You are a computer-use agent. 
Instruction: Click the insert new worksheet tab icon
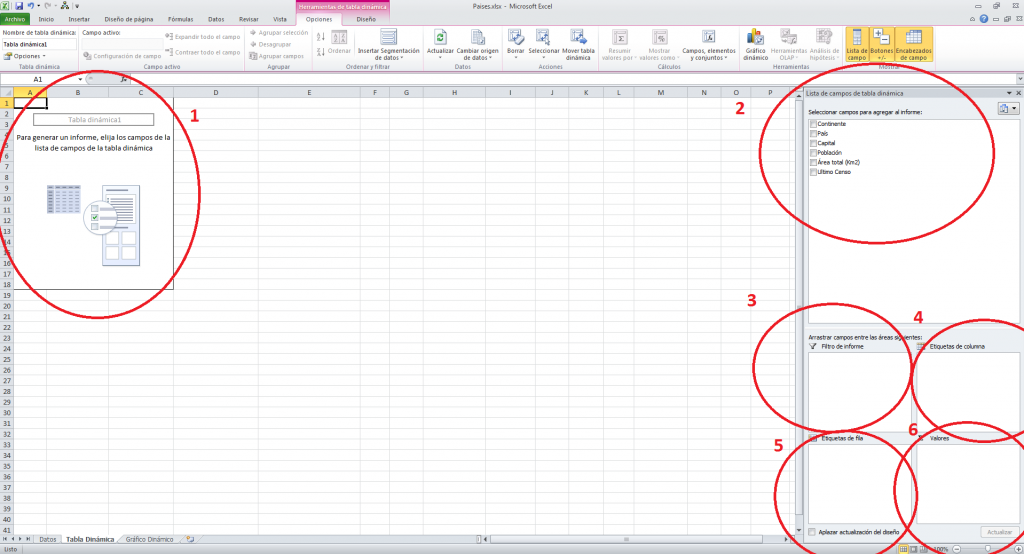coord(190,539)
